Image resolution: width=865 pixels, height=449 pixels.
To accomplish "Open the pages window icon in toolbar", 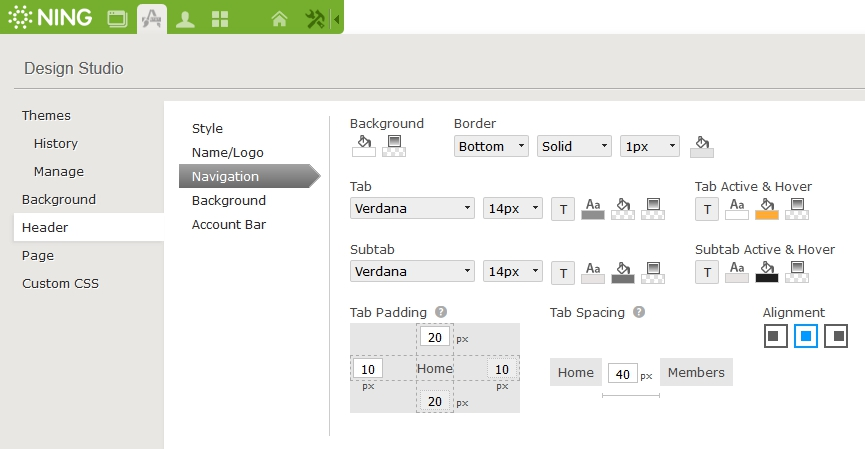I will click(x=118, y=19).
